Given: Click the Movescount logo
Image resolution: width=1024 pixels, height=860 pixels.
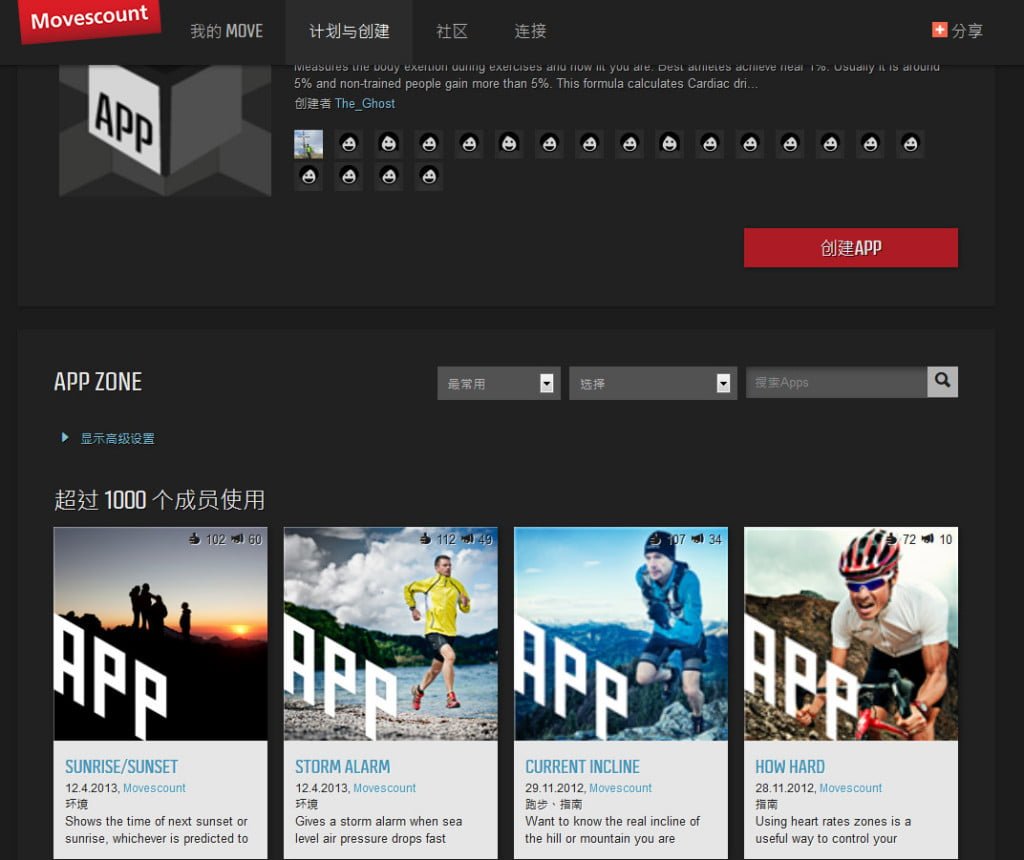Looking at the screenshot, I should 89,19.
